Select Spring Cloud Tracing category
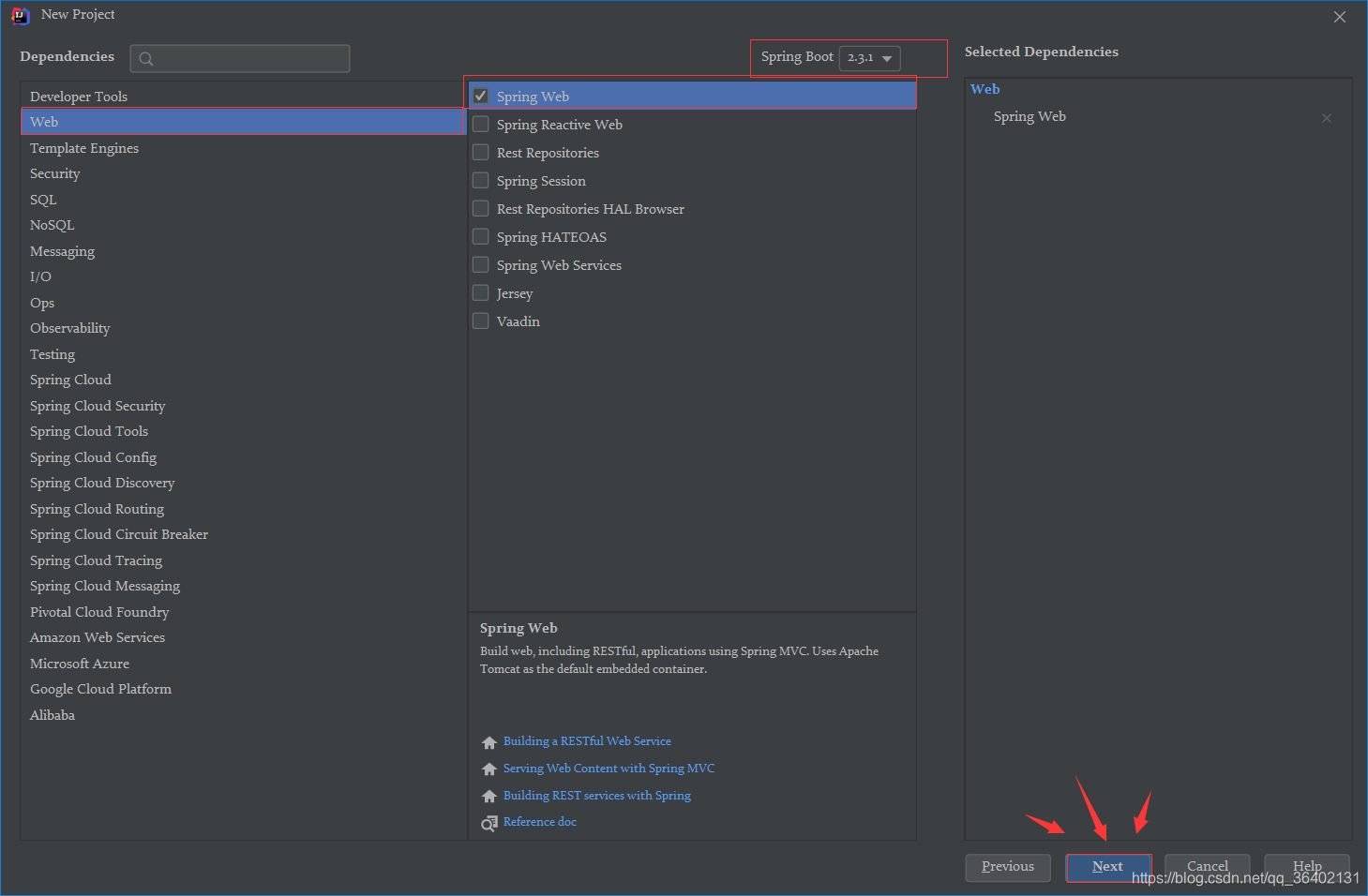1368x896 pixels. coord(243,560)
